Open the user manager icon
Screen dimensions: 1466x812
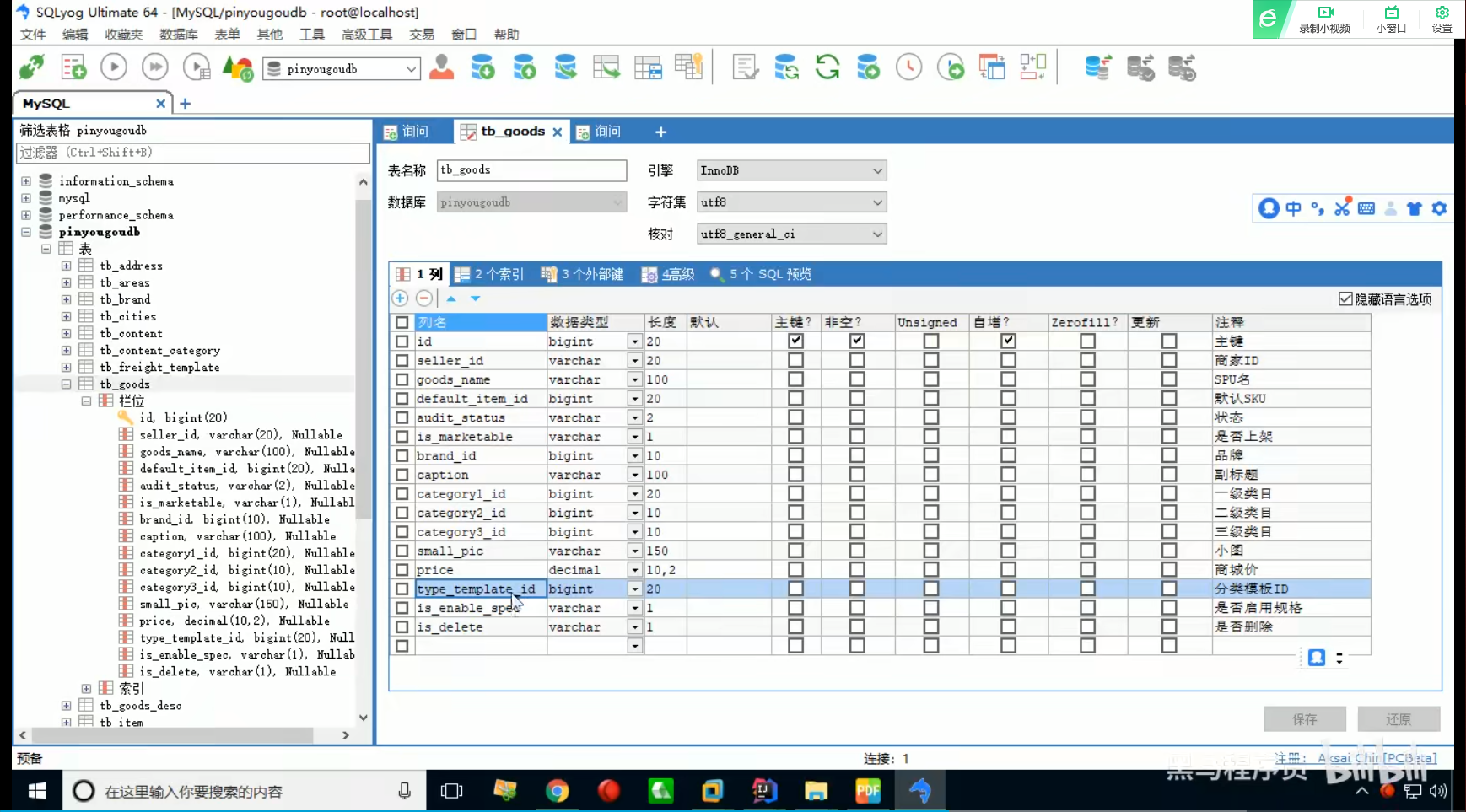pos(441,67)
